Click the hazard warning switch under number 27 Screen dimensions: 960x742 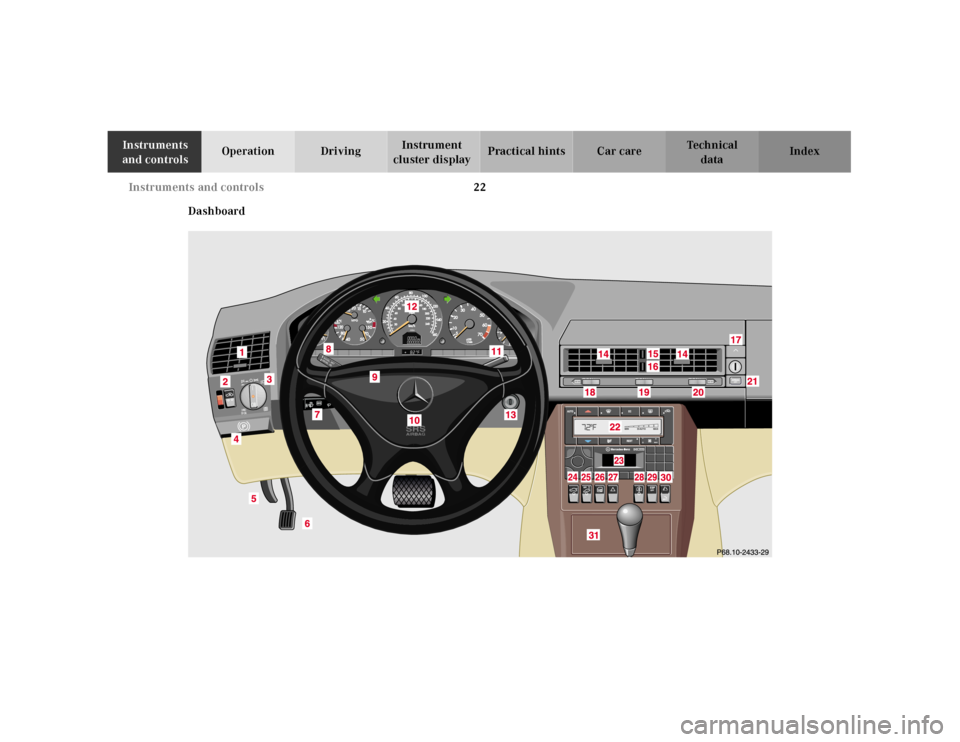coord(613,493)
